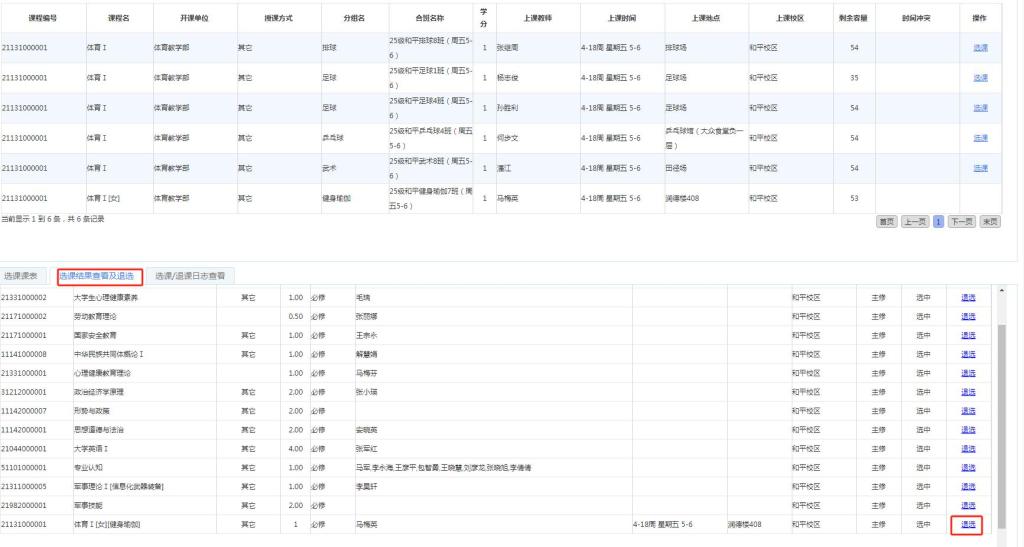Screen dimensions: 1024x547
Task: Open the 选课/退课日志查看 tab
Action: [x=190, y=275]
